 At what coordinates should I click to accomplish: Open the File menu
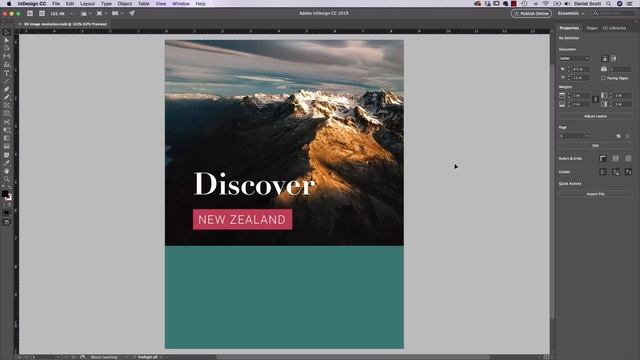point(56,4)
